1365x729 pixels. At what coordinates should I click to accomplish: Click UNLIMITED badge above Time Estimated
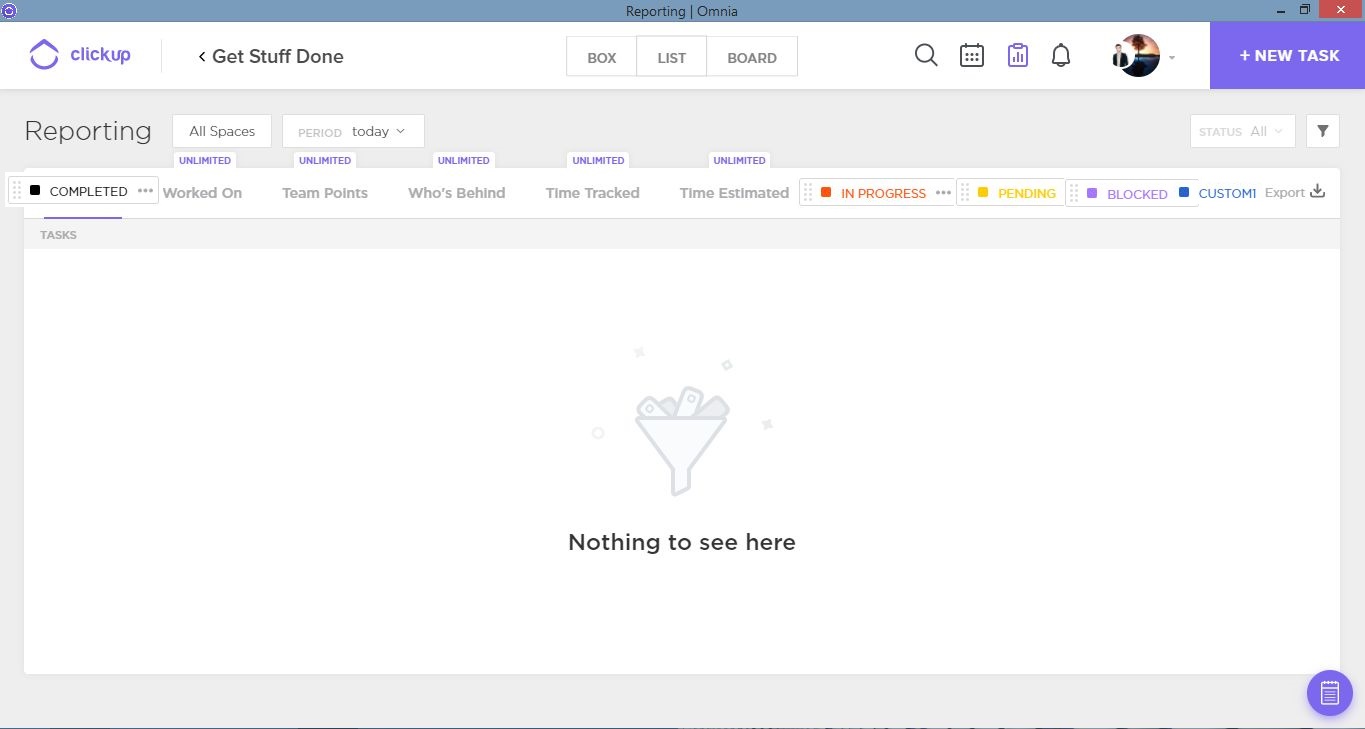pos(740,160)
